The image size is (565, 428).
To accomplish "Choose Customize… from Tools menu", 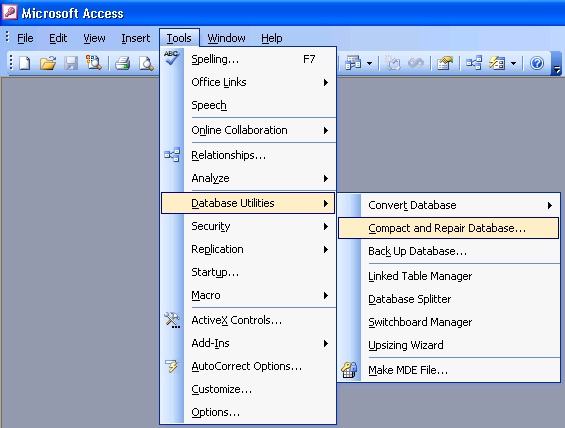I will [248, 389].
